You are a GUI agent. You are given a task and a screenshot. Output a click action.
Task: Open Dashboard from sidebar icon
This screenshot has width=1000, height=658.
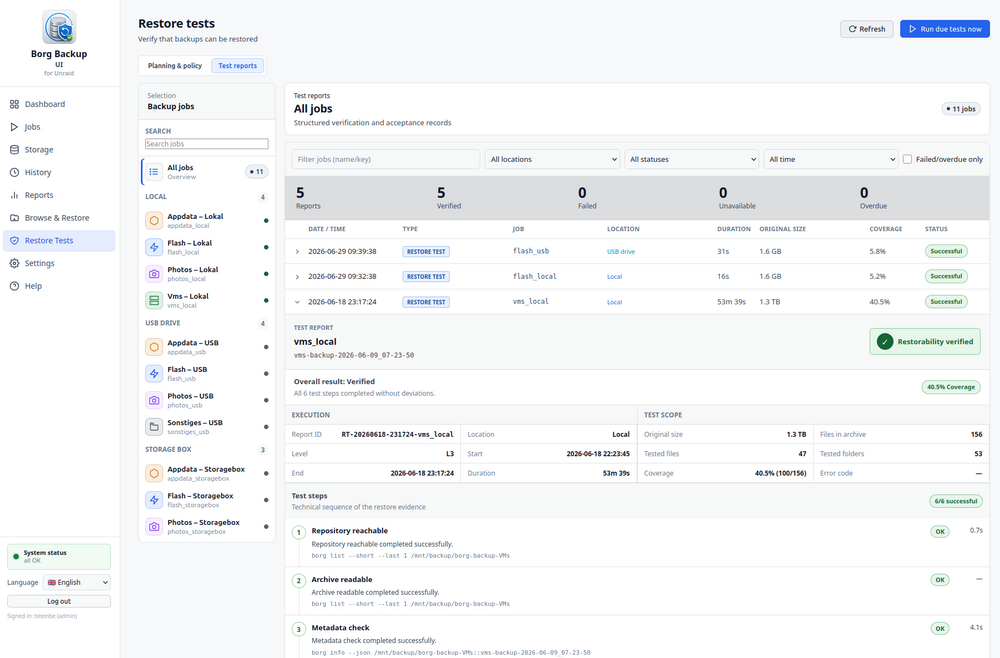click(x=14, y=104)
